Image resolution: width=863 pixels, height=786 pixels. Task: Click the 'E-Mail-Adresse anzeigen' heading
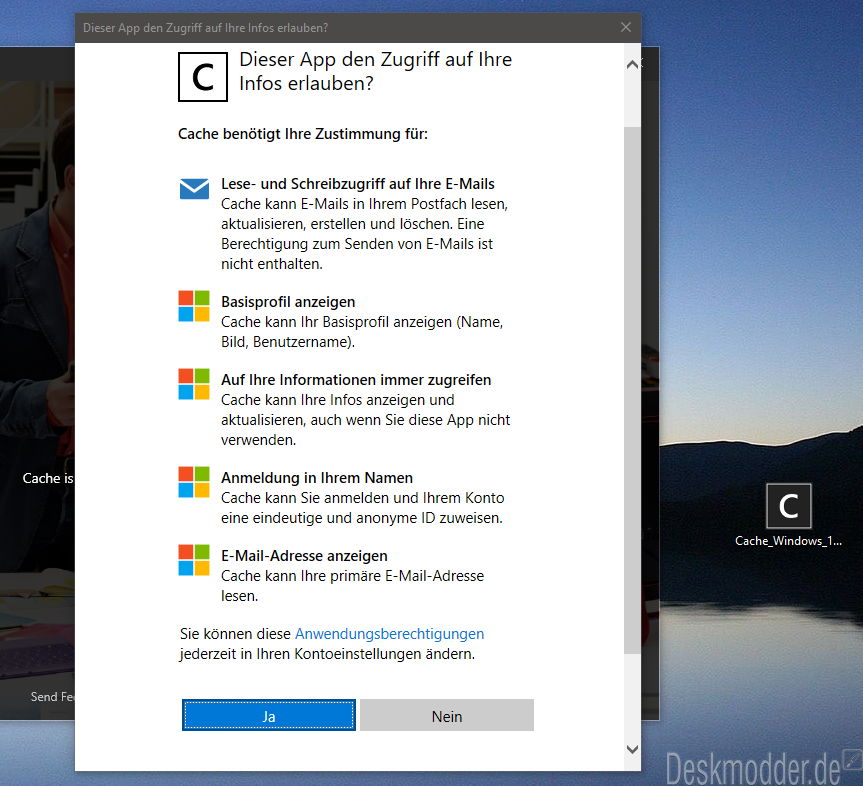pyautogui.click(x=304, y=556)
